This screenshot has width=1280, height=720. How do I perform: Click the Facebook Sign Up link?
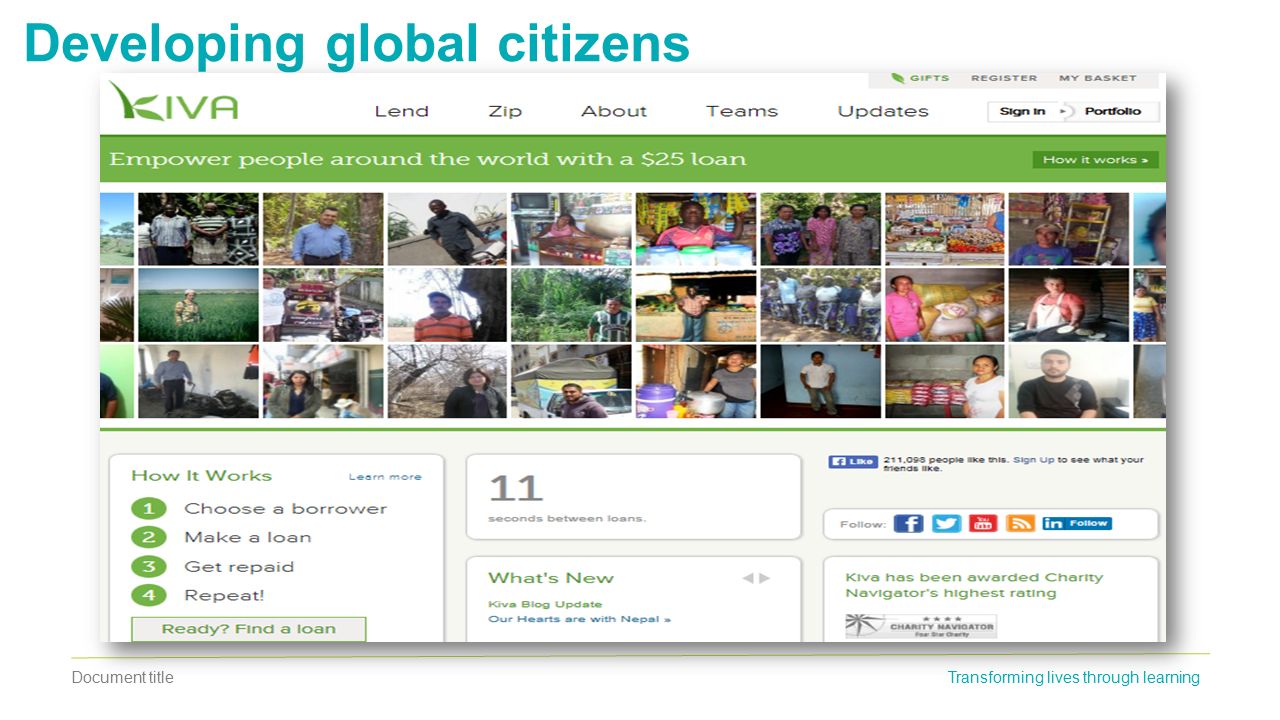tap(1034, 460)
